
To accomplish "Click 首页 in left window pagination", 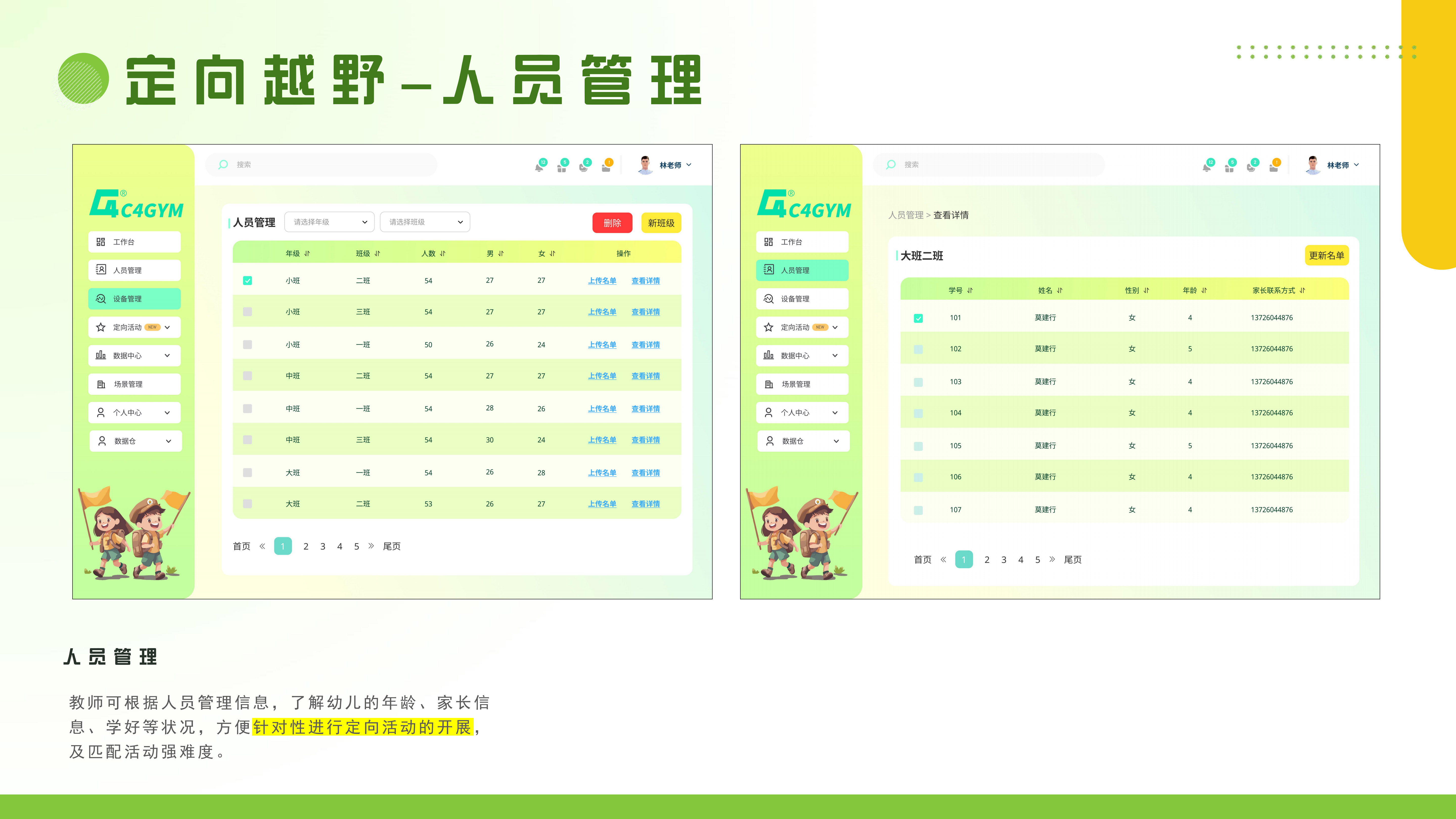I will [241, 547].
